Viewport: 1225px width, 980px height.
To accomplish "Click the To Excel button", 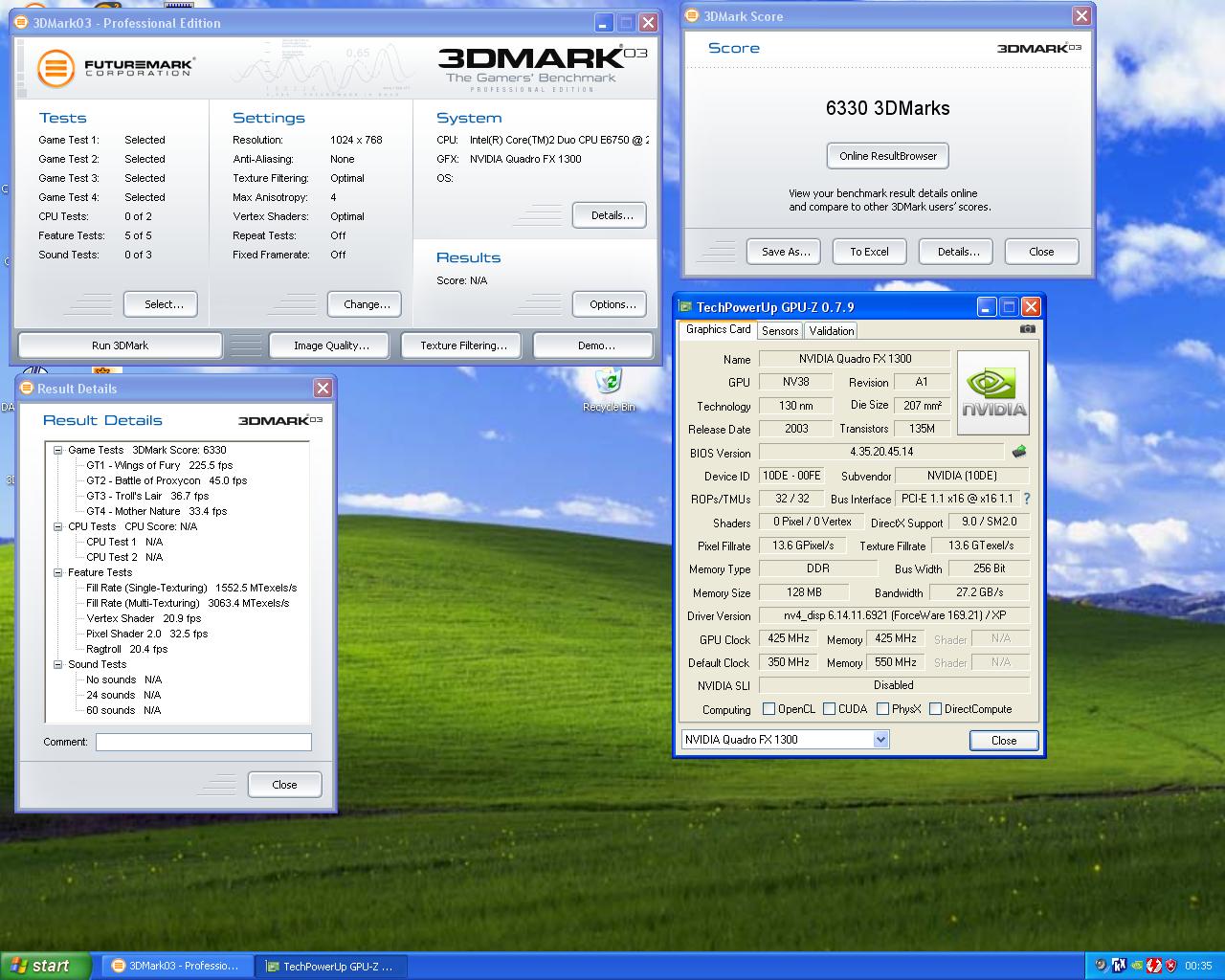I will pyautogui.click(x=869, y=252).
